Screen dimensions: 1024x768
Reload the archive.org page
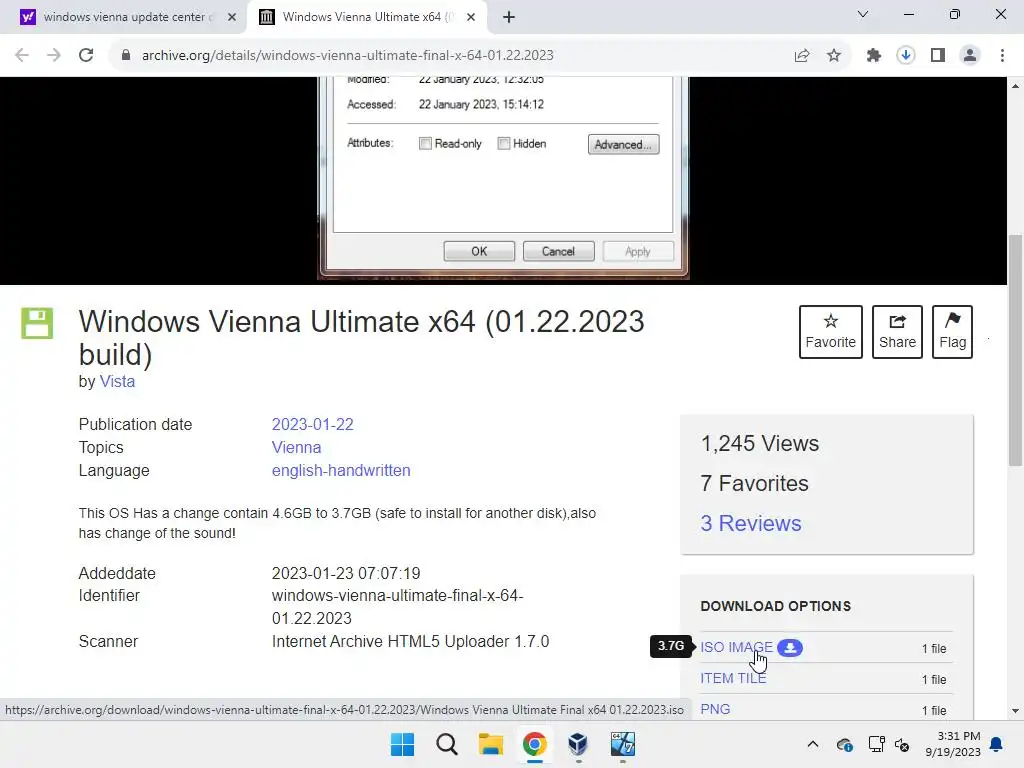(86, 56)
